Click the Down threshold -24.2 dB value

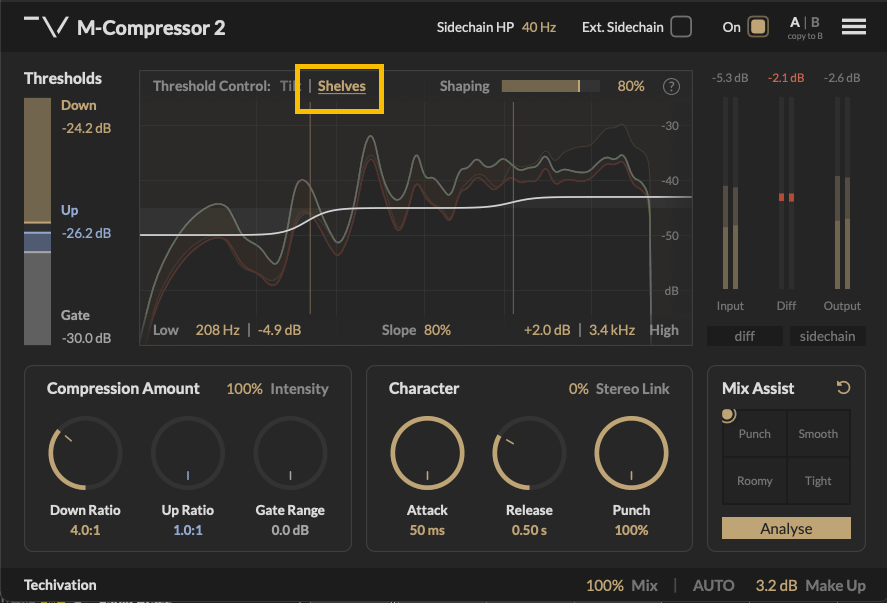[86, 128]
